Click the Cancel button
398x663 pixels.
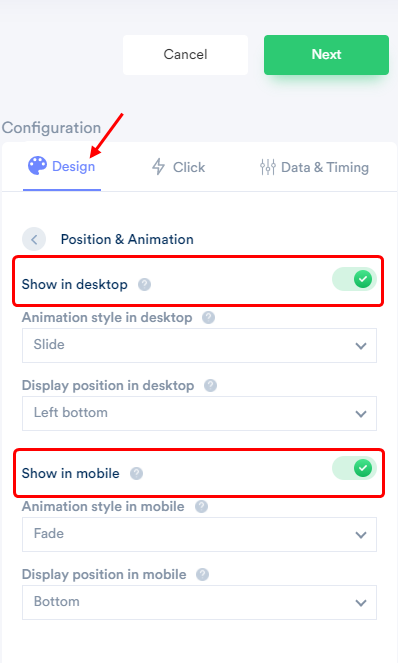point(185,55)
